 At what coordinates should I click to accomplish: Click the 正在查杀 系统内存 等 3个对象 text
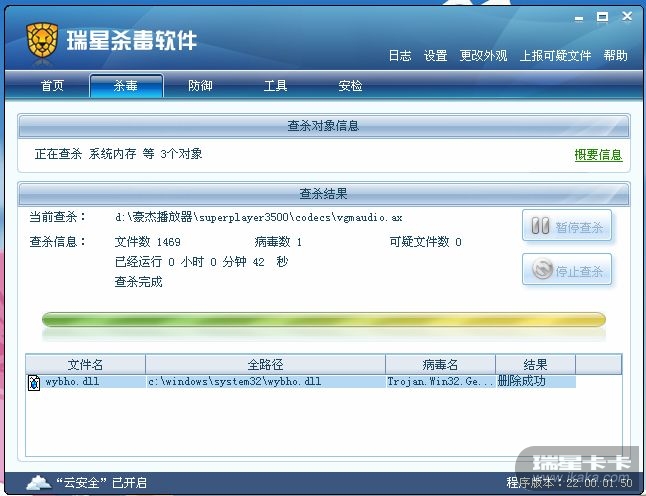[x=118, y=154]
